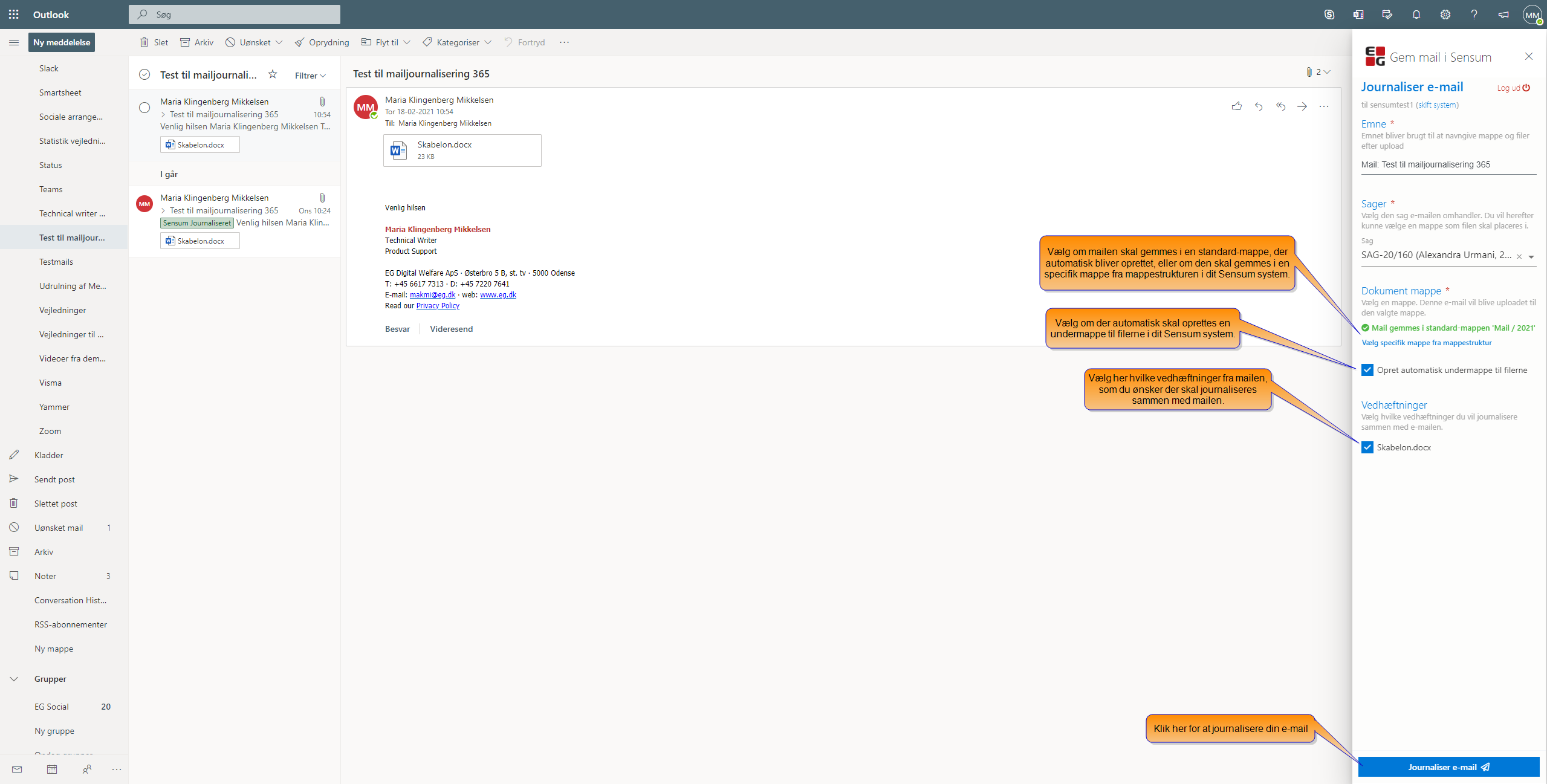Click Videresend below the message

tap(451, 329)
